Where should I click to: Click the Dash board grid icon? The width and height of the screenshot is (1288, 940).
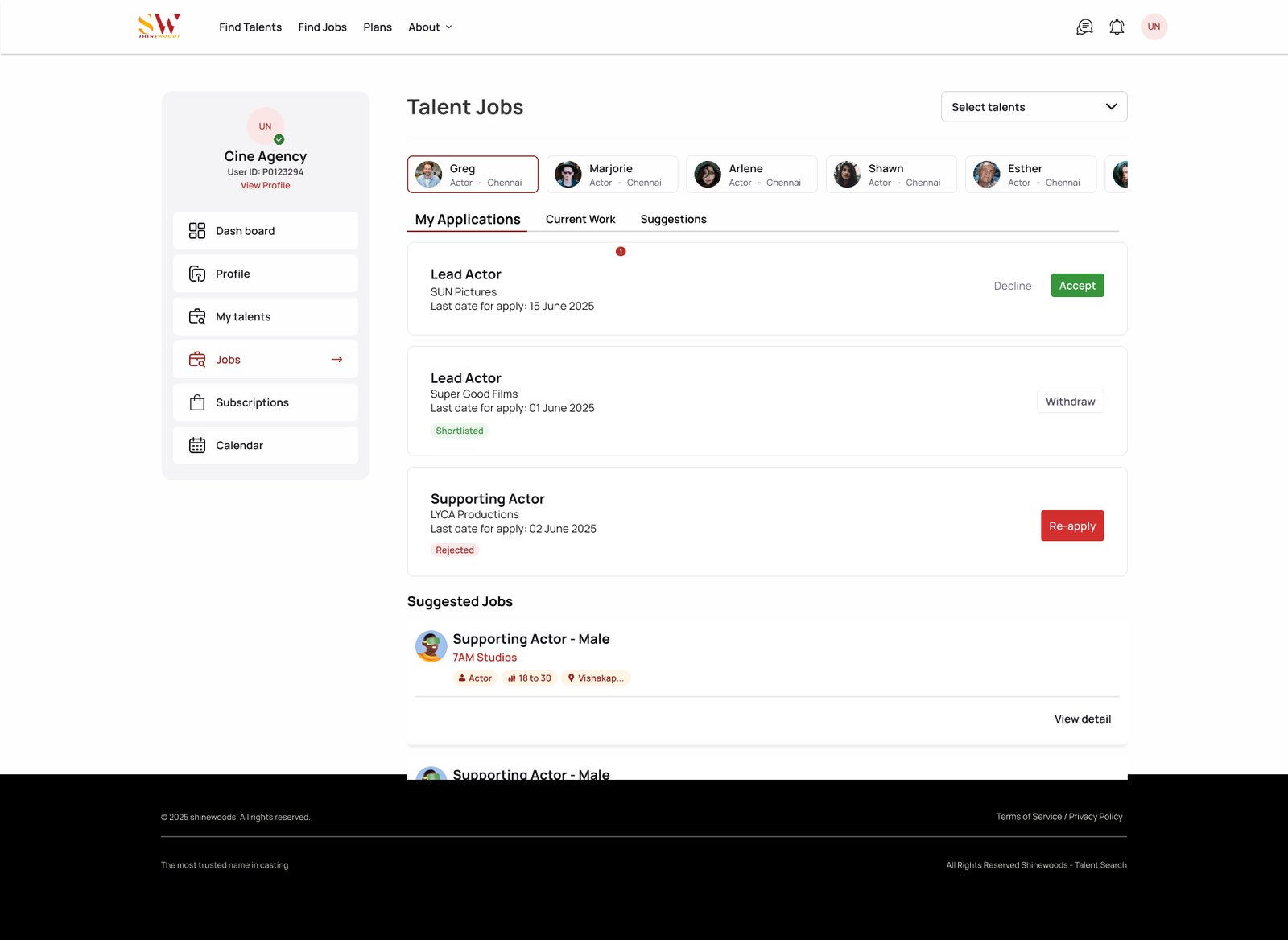pyautogui.click(x=197, y=231)
